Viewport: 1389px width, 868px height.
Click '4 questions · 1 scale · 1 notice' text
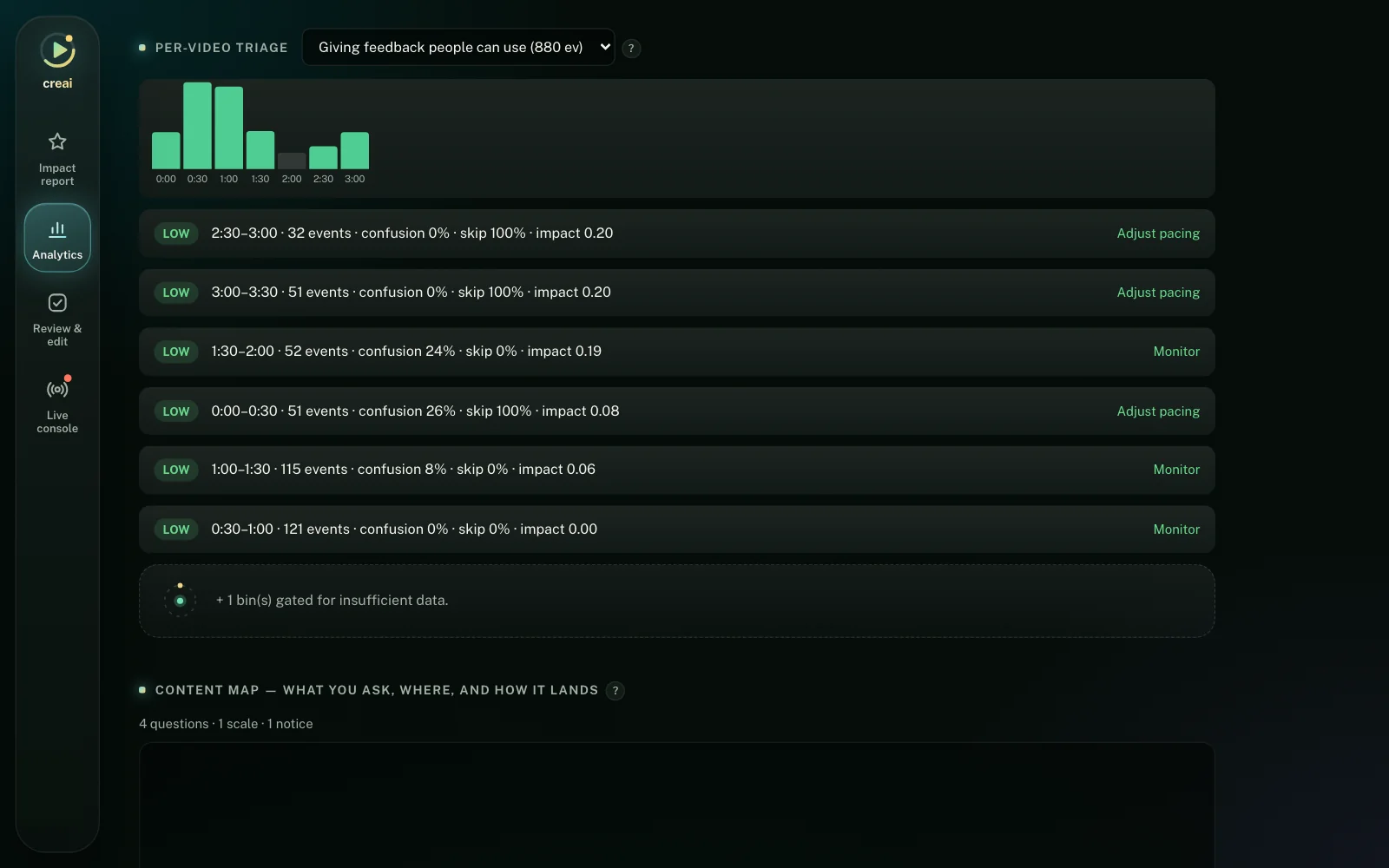click(226, 724)
